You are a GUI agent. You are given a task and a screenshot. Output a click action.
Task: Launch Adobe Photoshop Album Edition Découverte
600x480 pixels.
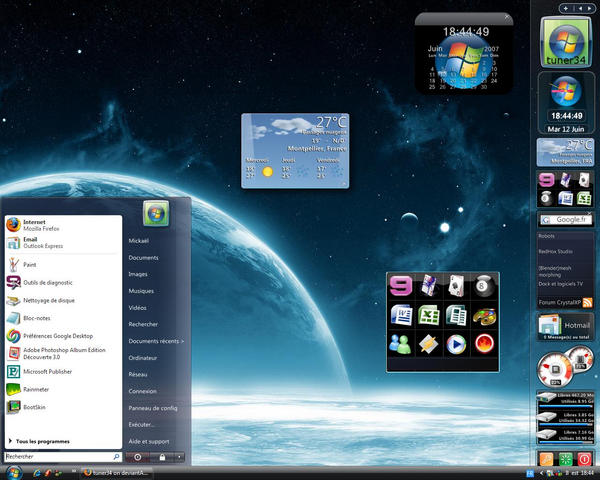click(64, 353)
